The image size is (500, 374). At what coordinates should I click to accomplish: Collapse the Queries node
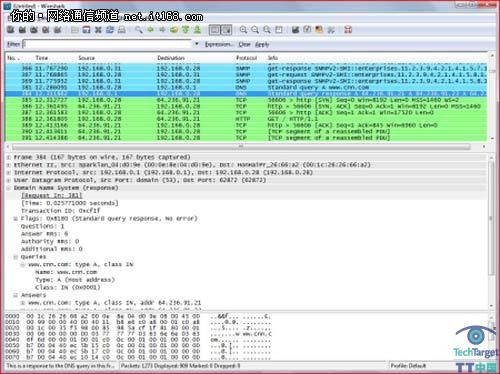tap(15, 257)
